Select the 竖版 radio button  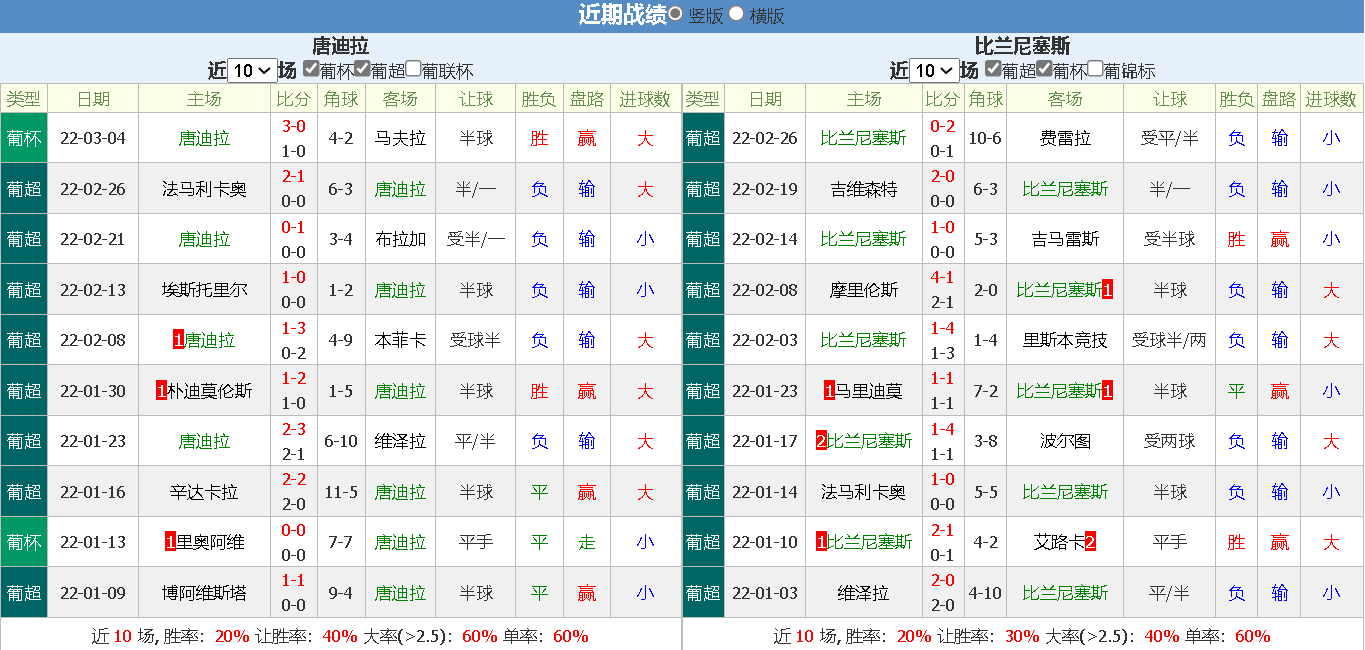pos(676,14)
